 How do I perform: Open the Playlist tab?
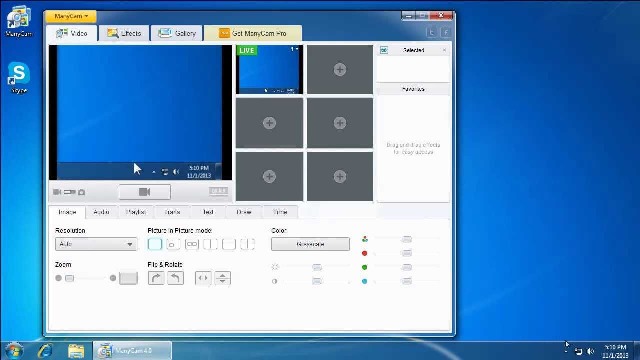[136, 212]
